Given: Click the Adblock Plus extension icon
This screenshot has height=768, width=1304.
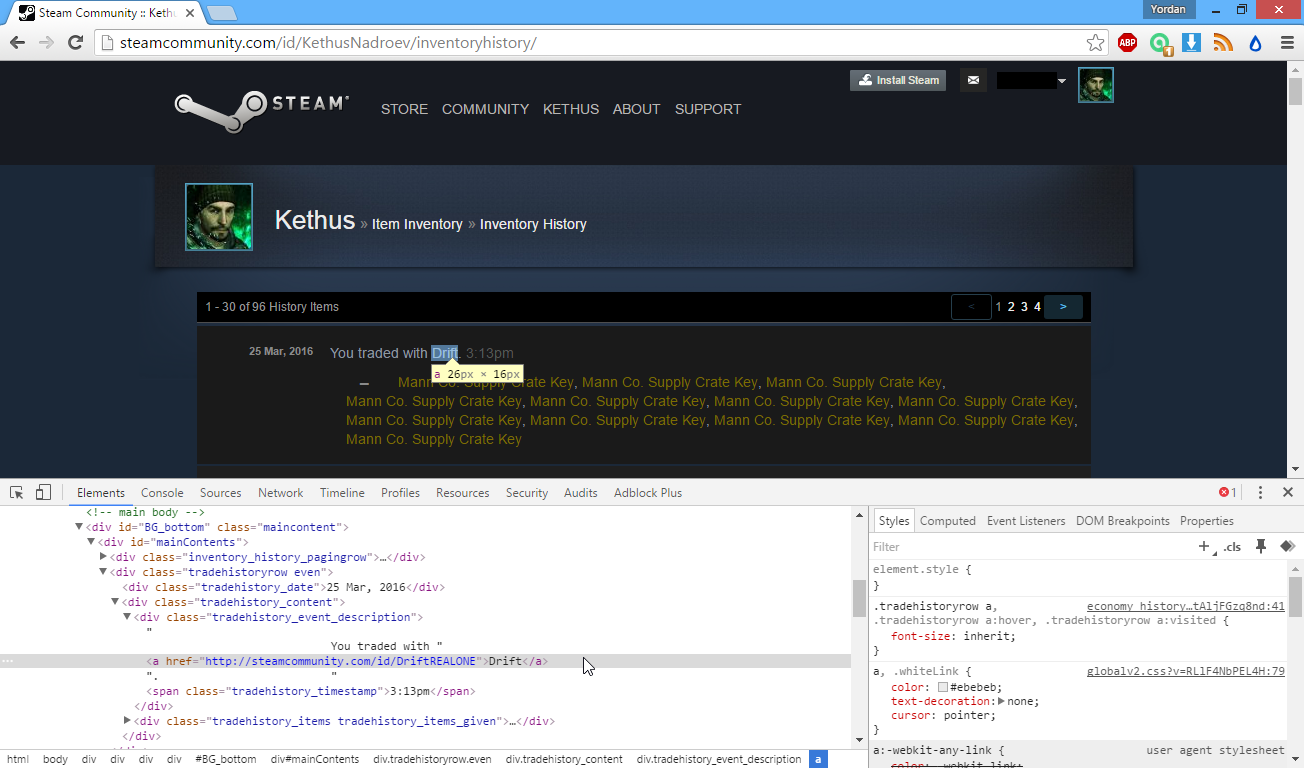Looking at the screenshot, I should (x=1127, y=42).
